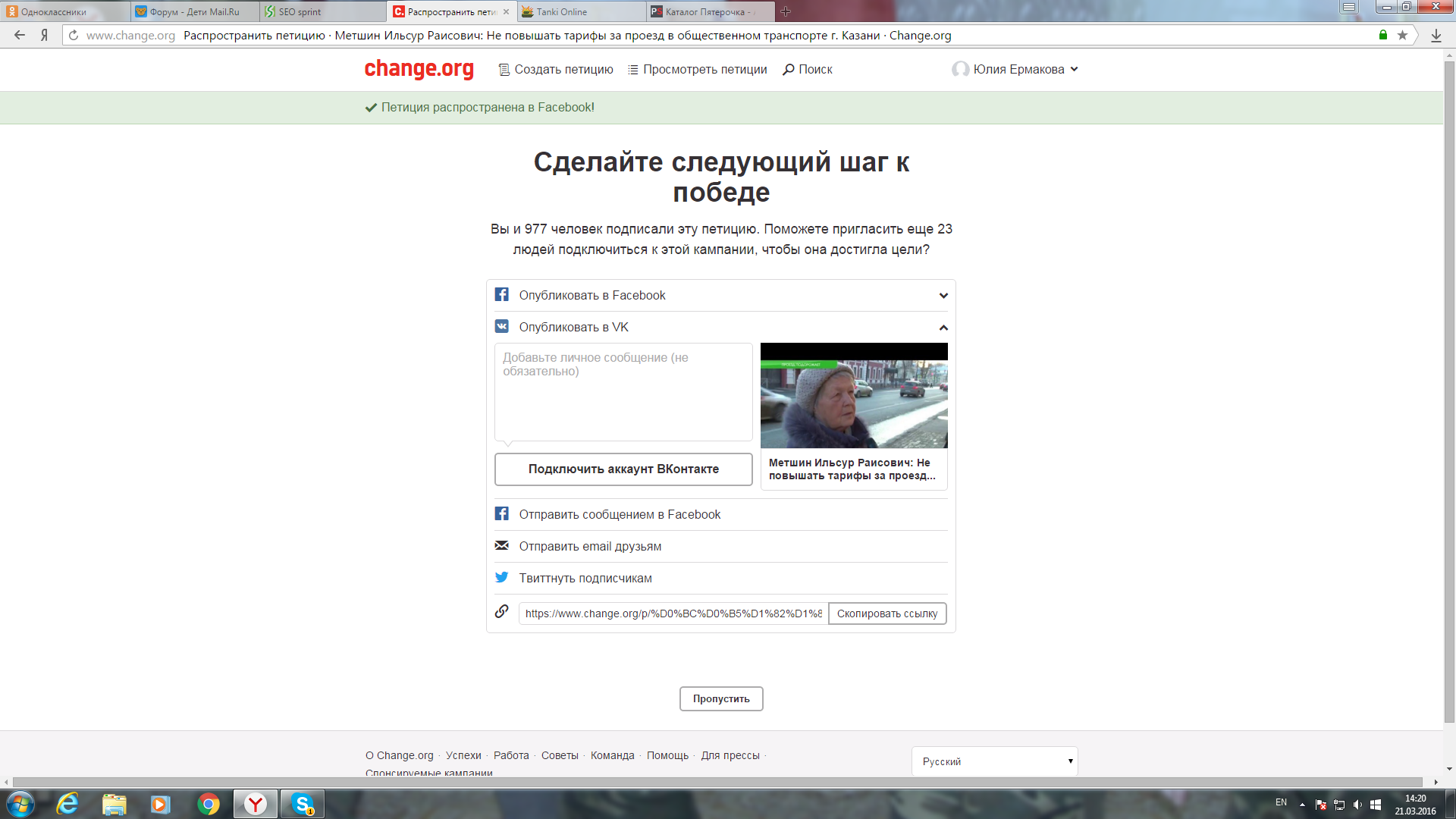Close the Распространить петицию tab
The width and height of the screenshot is (1456, 819).
coord(506,11)
